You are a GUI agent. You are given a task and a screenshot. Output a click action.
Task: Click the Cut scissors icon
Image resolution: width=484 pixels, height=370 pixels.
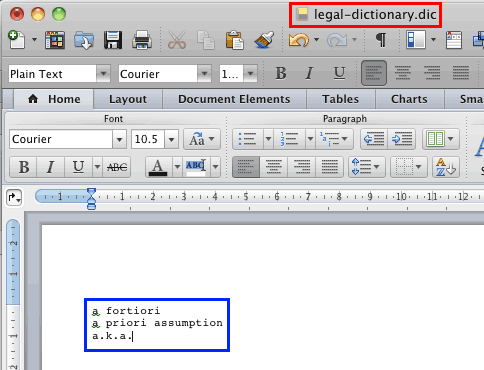pos(177,40)
